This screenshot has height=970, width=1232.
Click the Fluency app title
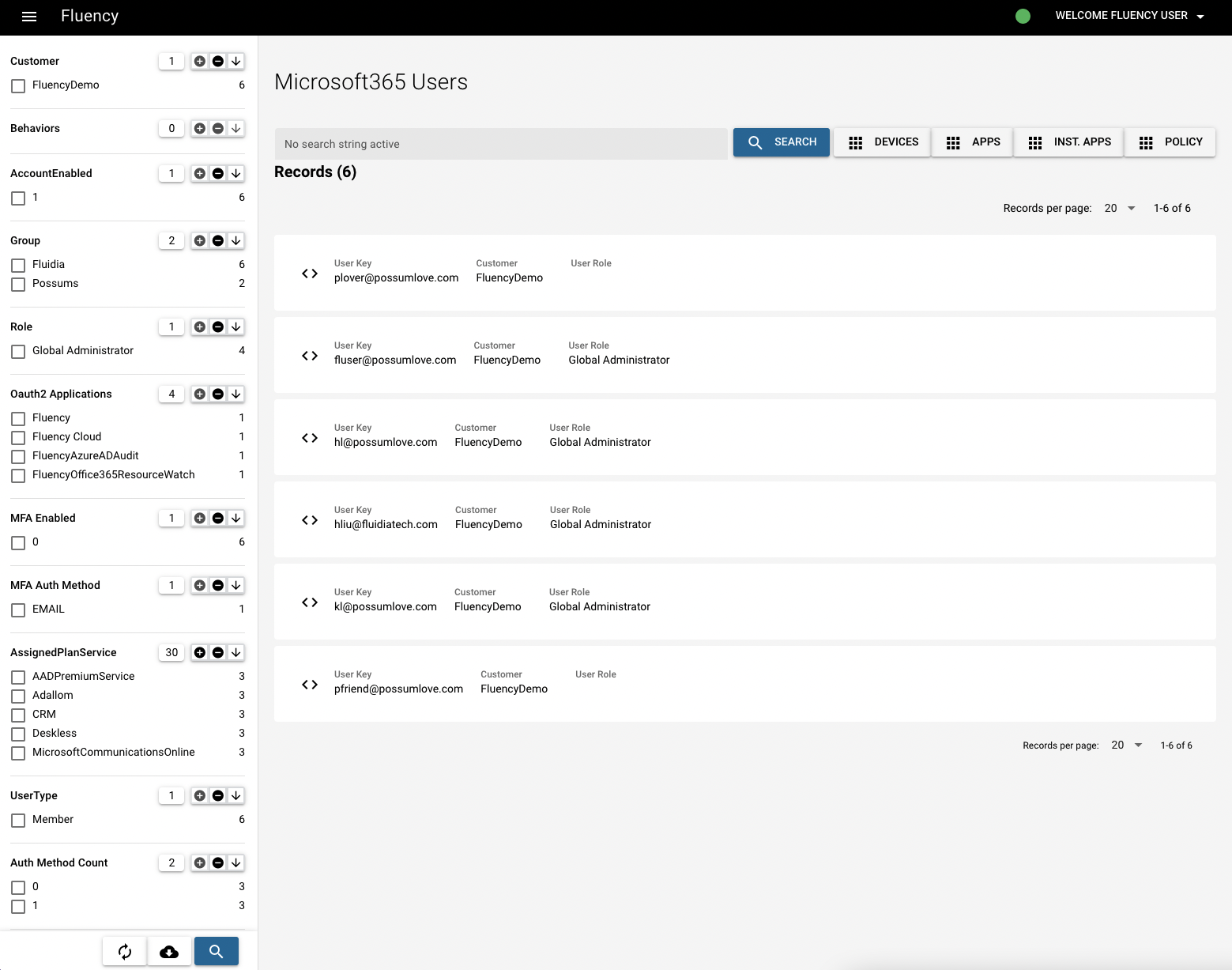(89, 16)
